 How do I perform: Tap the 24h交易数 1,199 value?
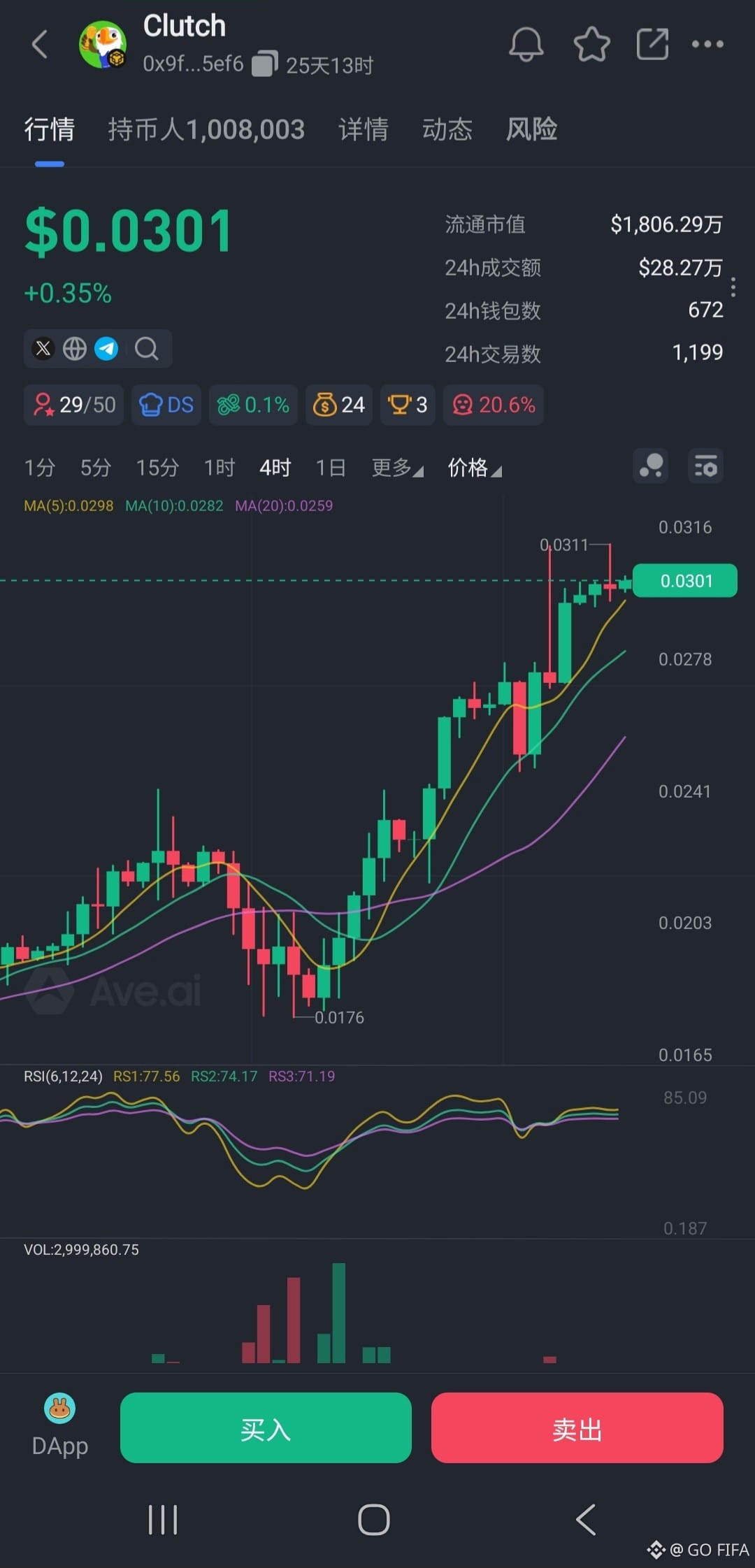(x=697, y=352)
